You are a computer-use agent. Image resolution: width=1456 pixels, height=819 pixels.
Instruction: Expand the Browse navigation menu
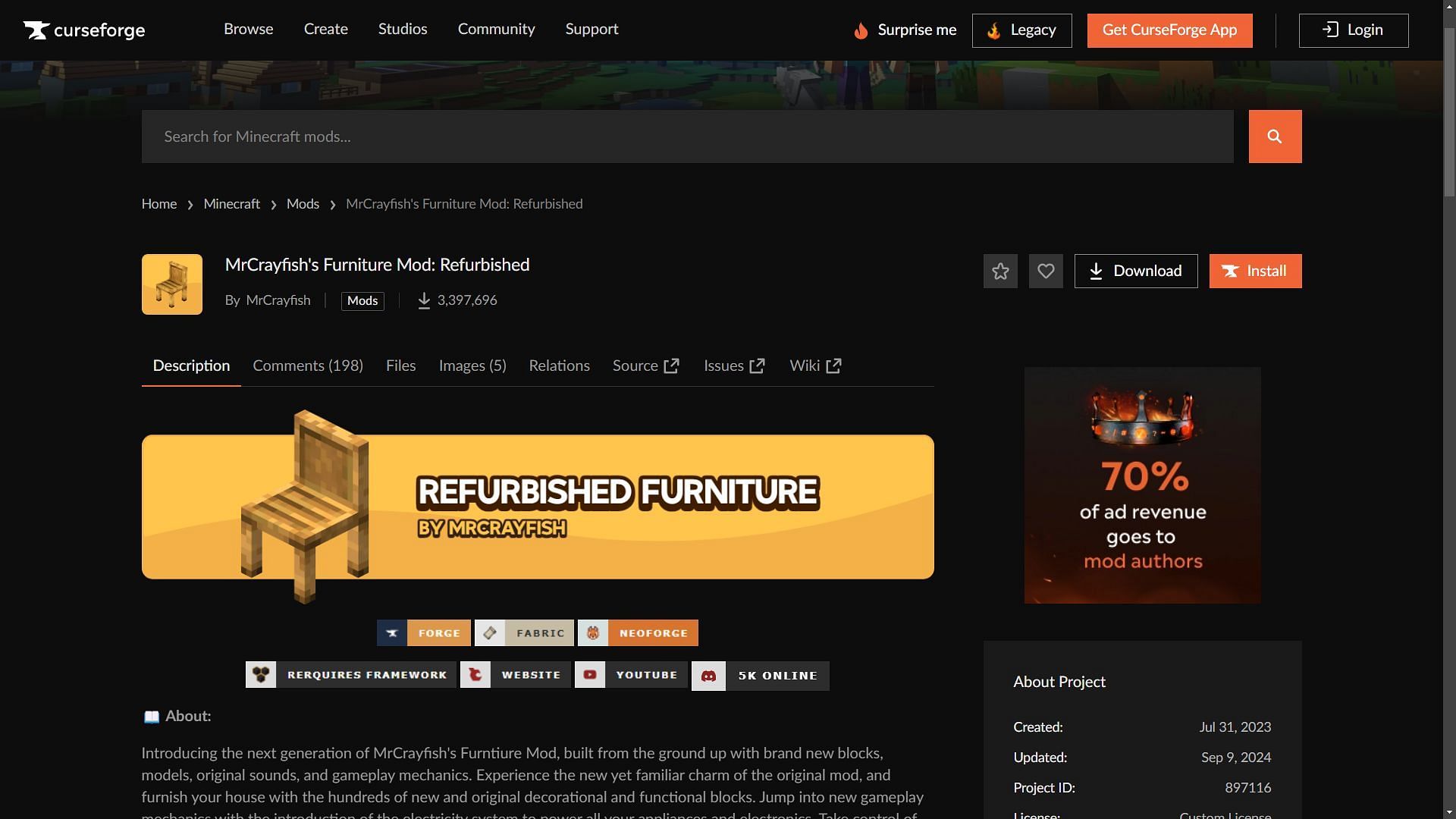[248, 30]
